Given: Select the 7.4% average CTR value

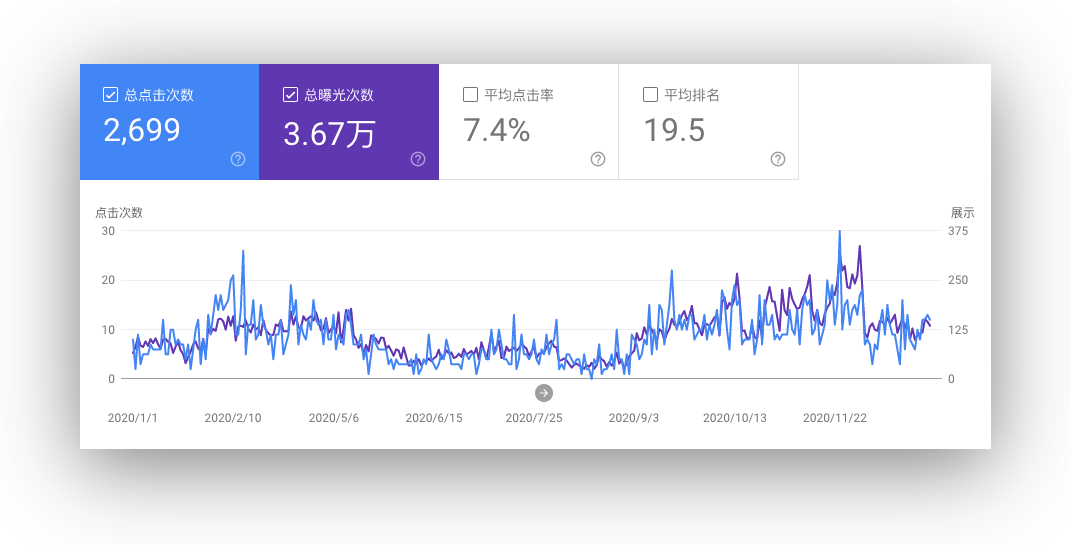Looking at the screenshot, I should [x=496, y=130].
